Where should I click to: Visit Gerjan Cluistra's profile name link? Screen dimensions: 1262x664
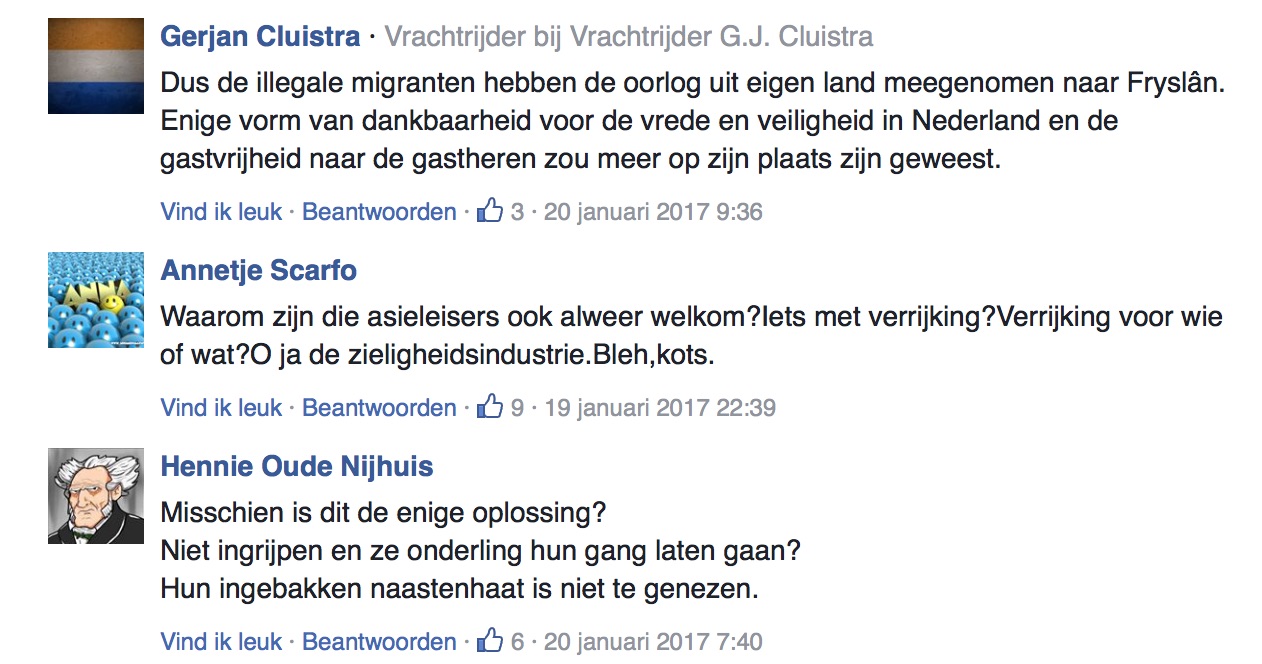point(260,37)
